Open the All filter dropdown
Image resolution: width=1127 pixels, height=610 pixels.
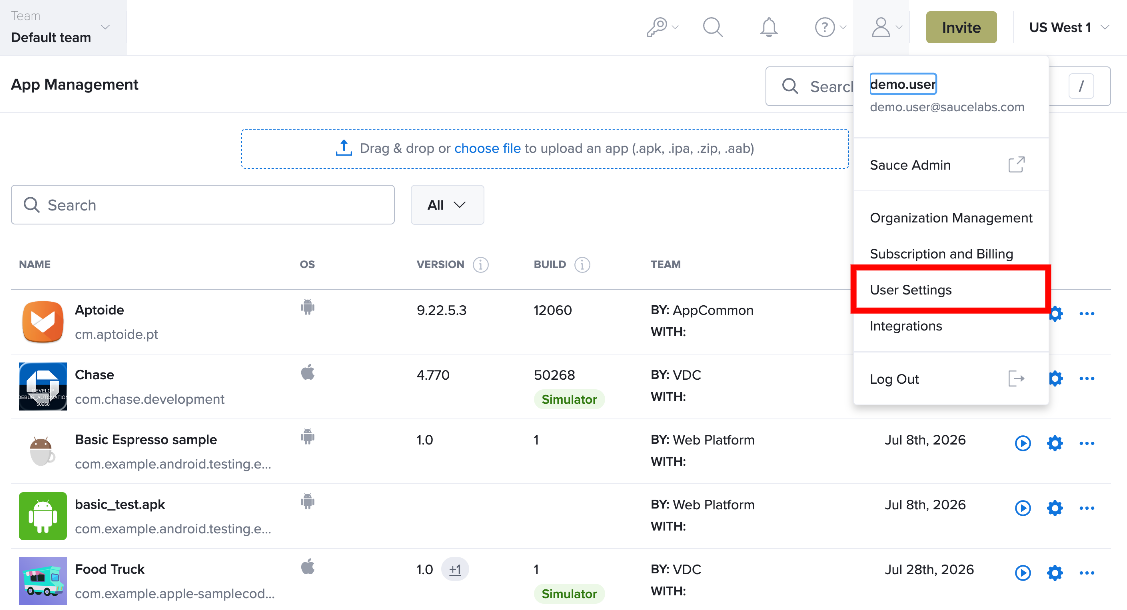coord(447,205)
